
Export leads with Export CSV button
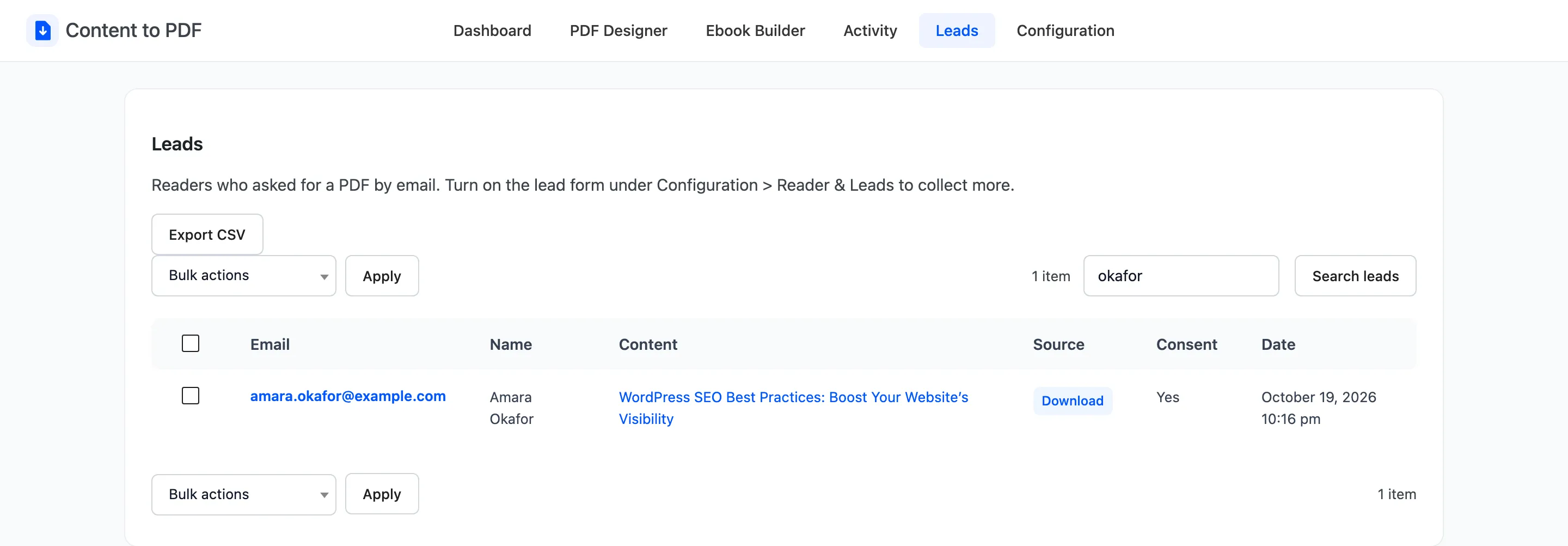coord(207,235)
